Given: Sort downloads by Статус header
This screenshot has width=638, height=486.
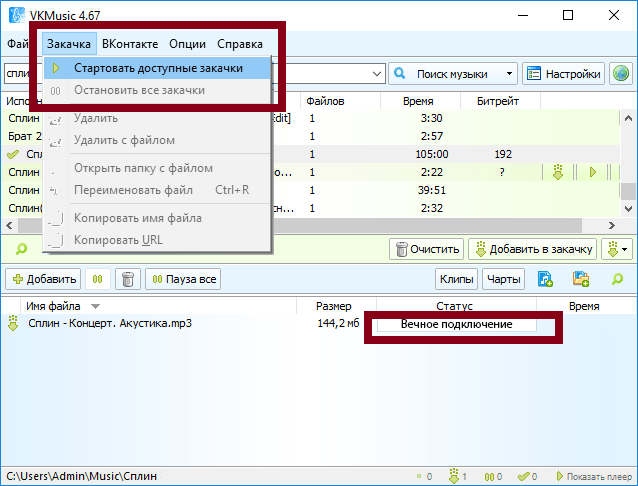Looking at the screenshot, I should point(456,306).
